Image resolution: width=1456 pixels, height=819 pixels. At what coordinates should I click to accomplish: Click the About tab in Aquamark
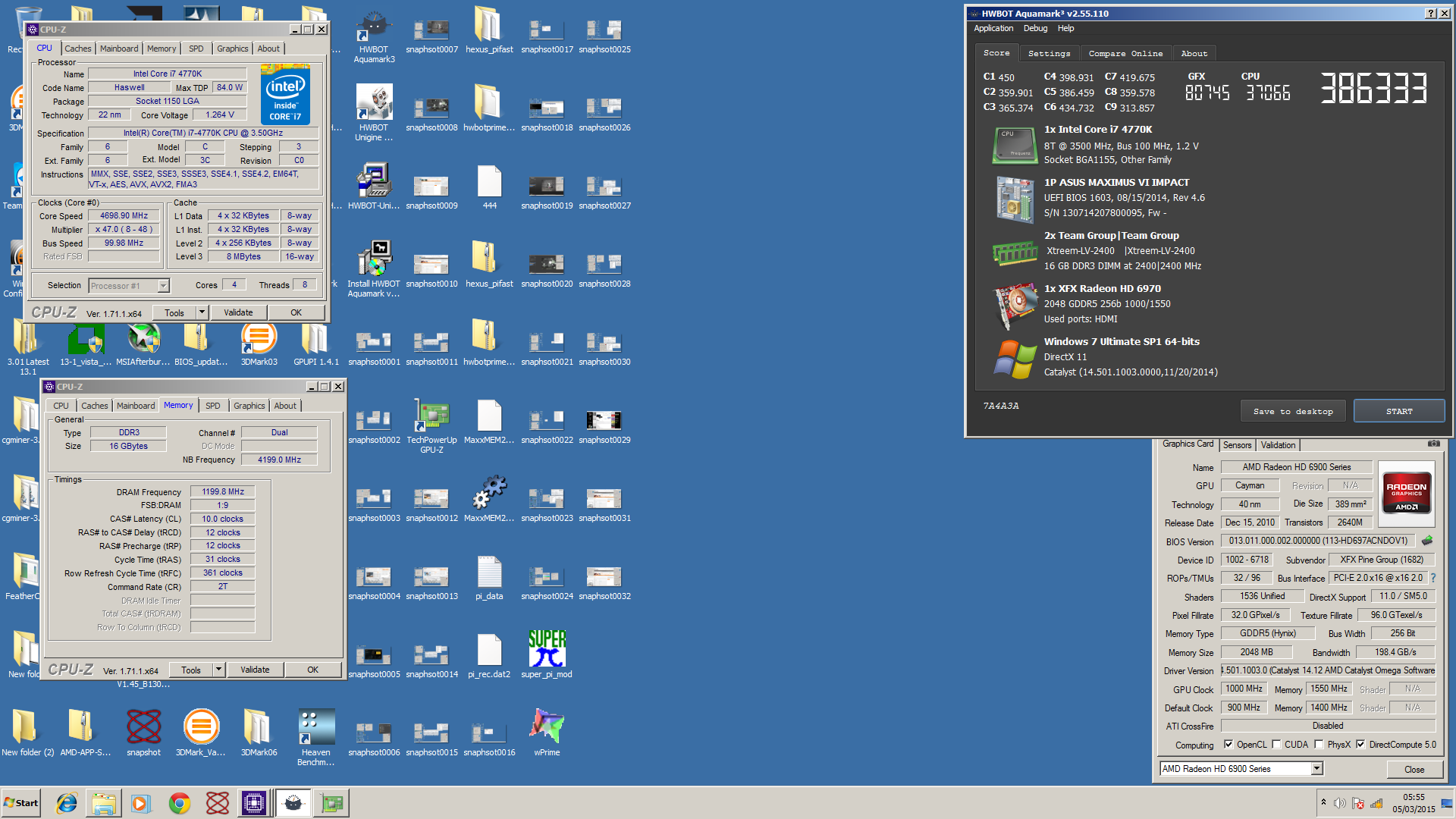click(1194, 53)
